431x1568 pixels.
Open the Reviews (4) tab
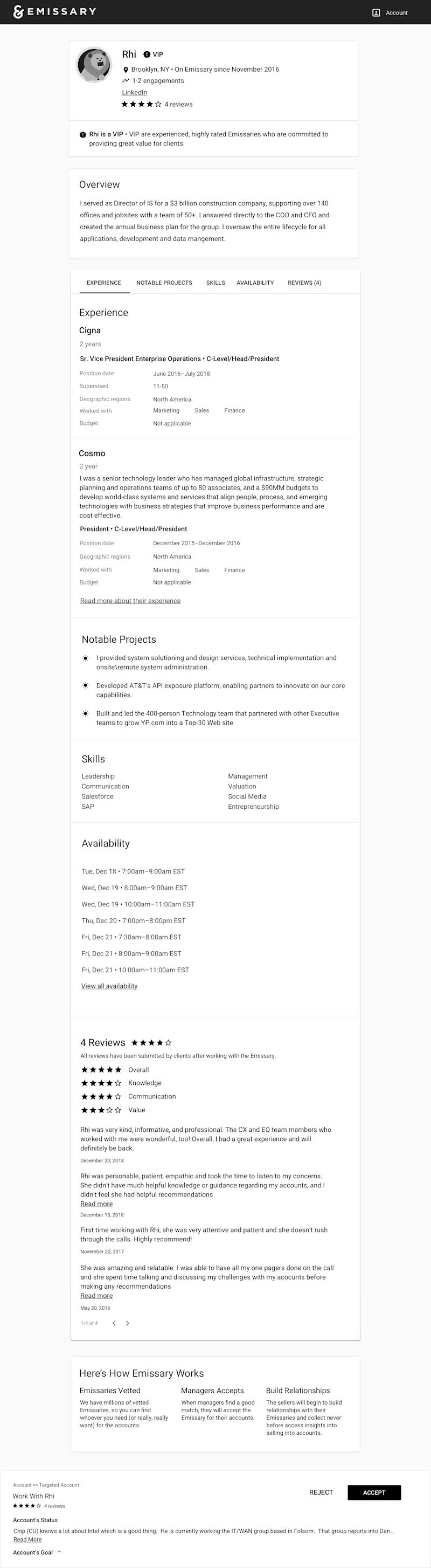[x=304, y=283]
